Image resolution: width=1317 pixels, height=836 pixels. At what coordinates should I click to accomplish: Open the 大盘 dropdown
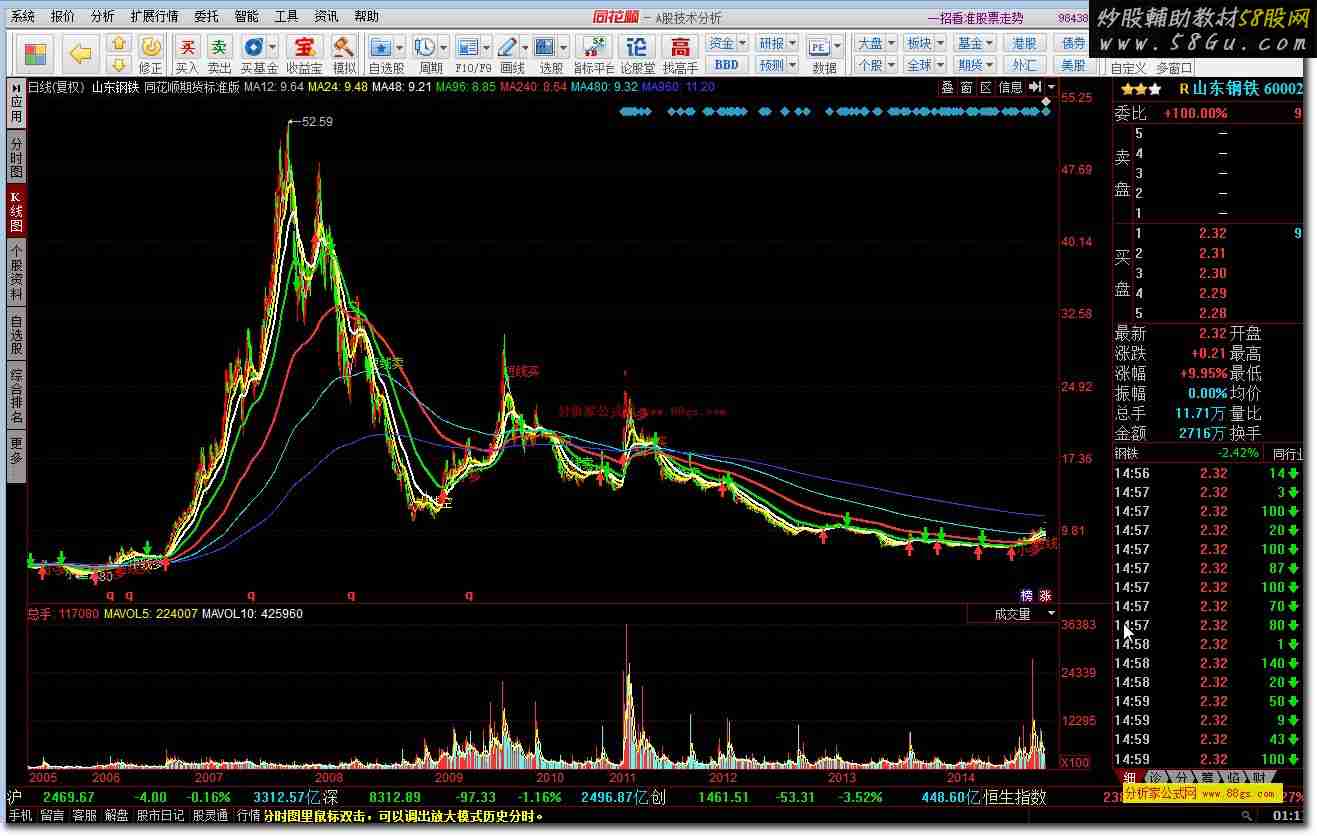875,43
